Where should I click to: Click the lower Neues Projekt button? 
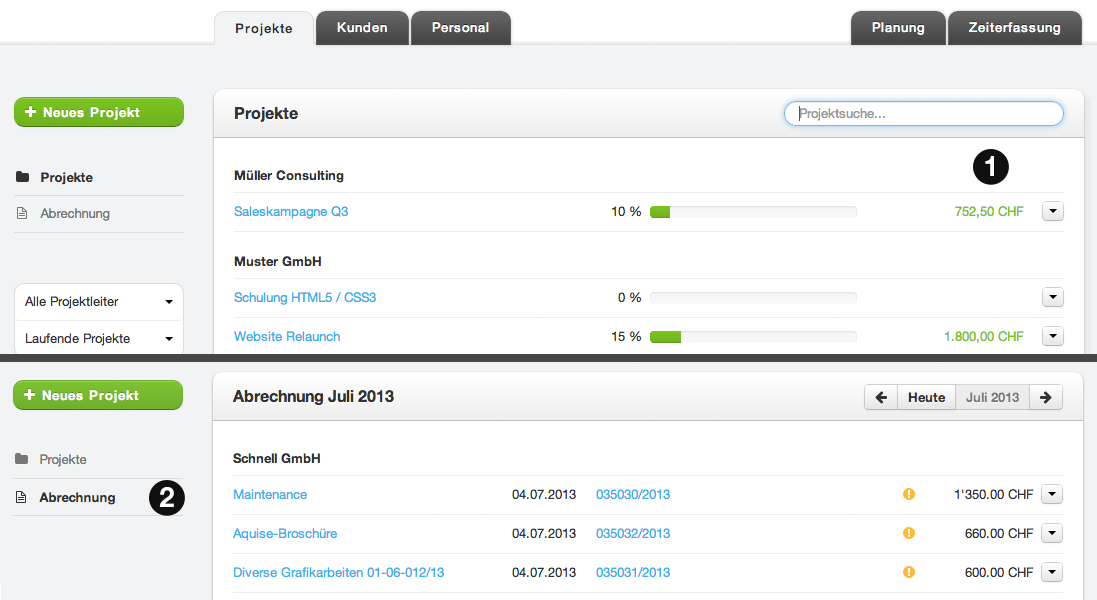98,395
